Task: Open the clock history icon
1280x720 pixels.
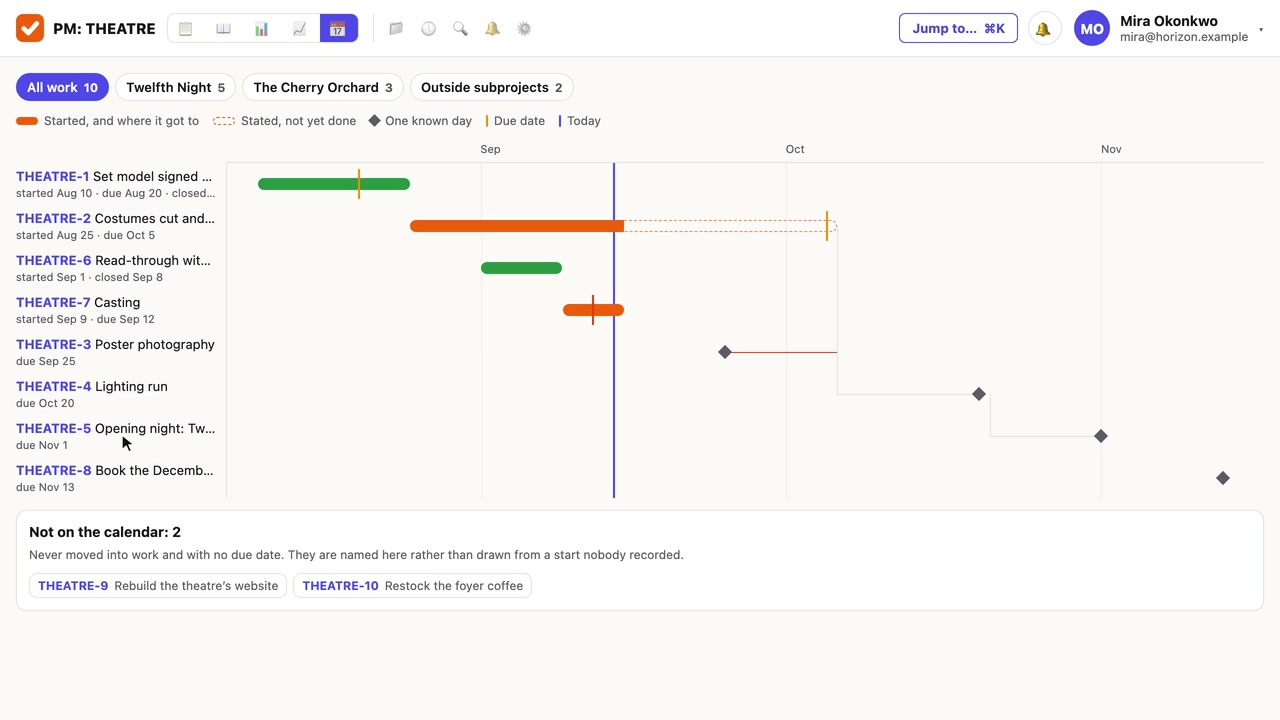Action: 428,29
